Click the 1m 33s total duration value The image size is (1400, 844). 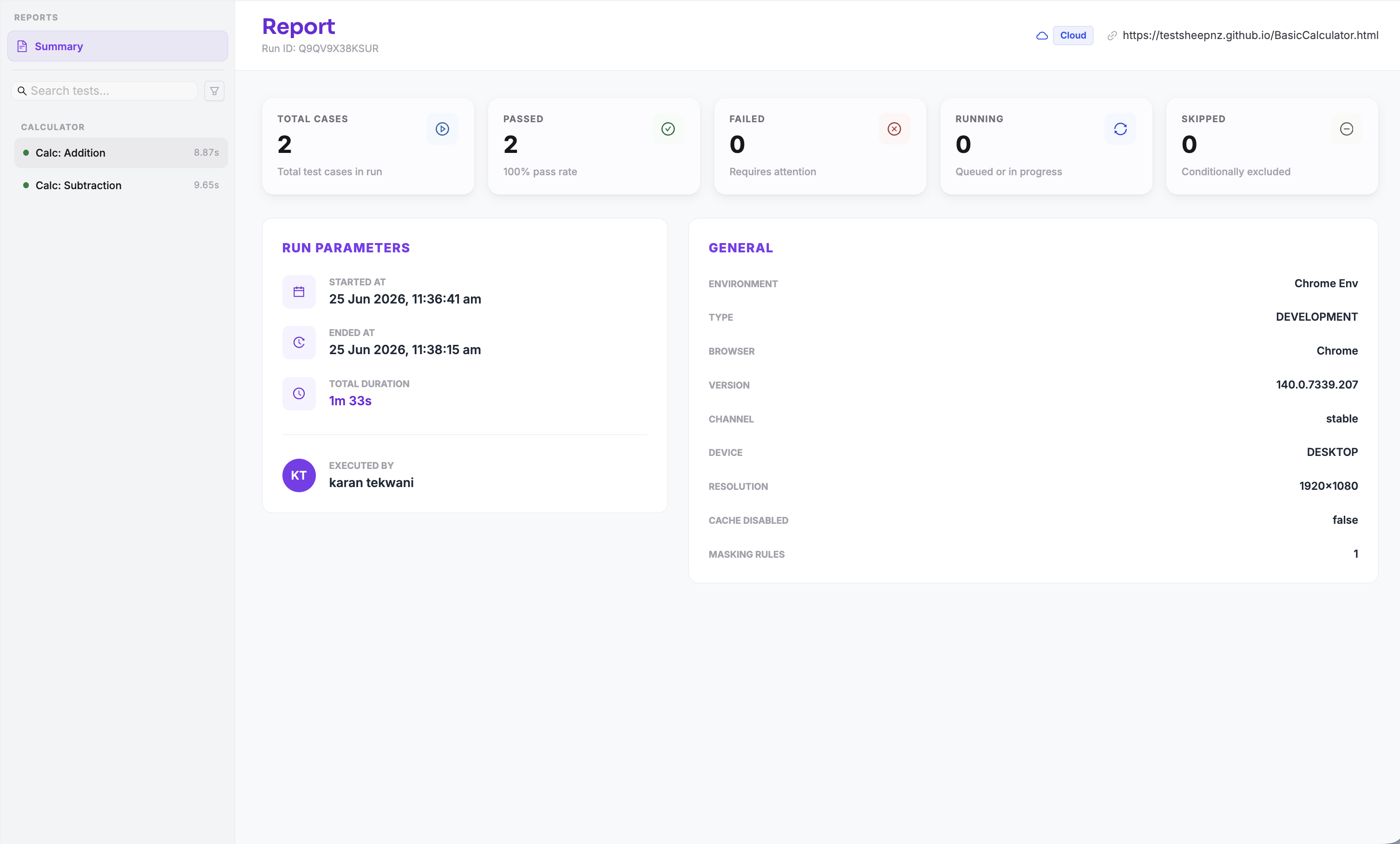(351, 401)
